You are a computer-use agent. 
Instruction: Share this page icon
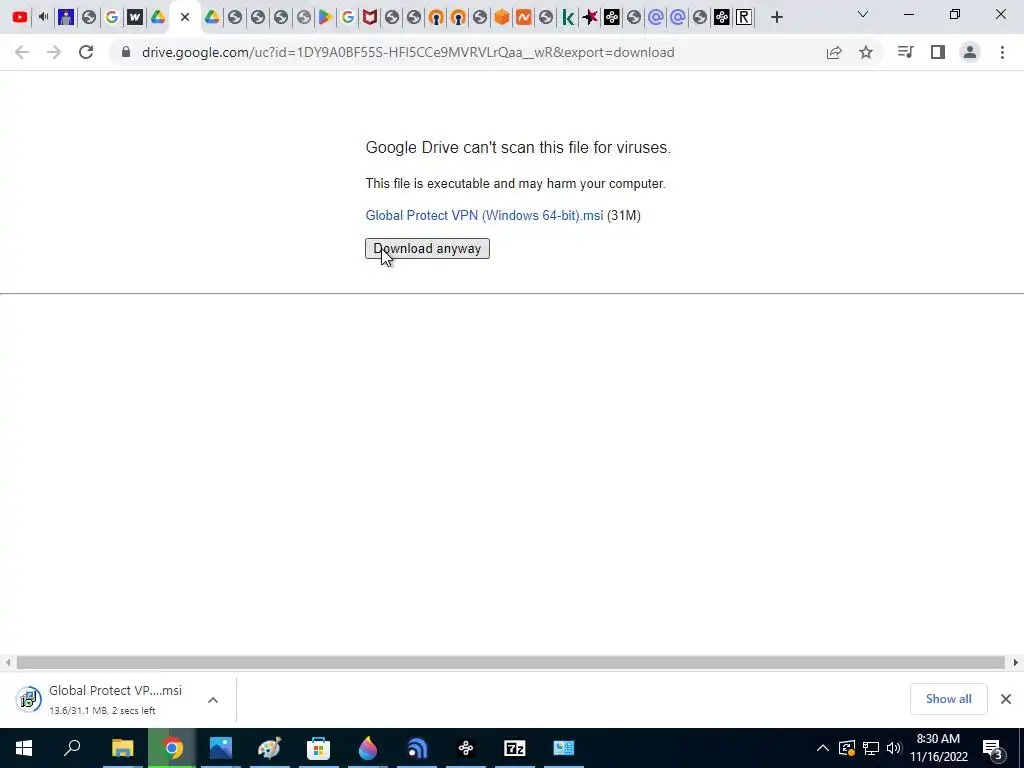(834, 52)
